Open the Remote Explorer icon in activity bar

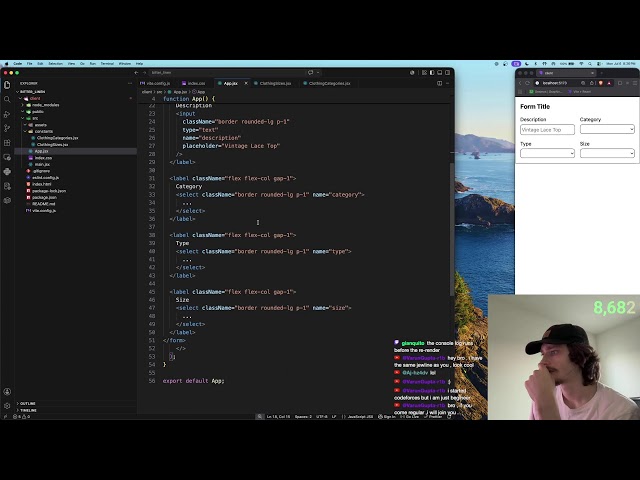click(7, 157)
